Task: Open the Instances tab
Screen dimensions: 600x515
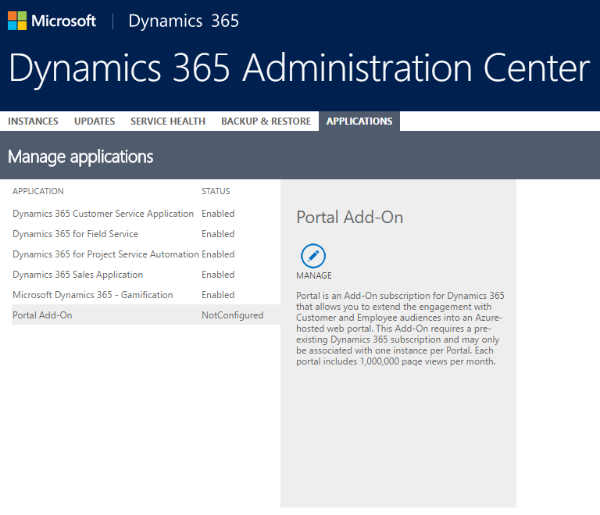Action: pos(33,121)
